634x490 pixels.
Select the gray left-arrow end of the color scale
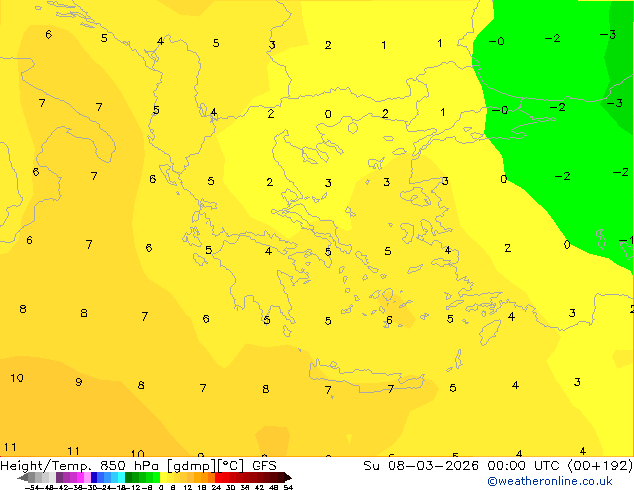pos(23,477)
